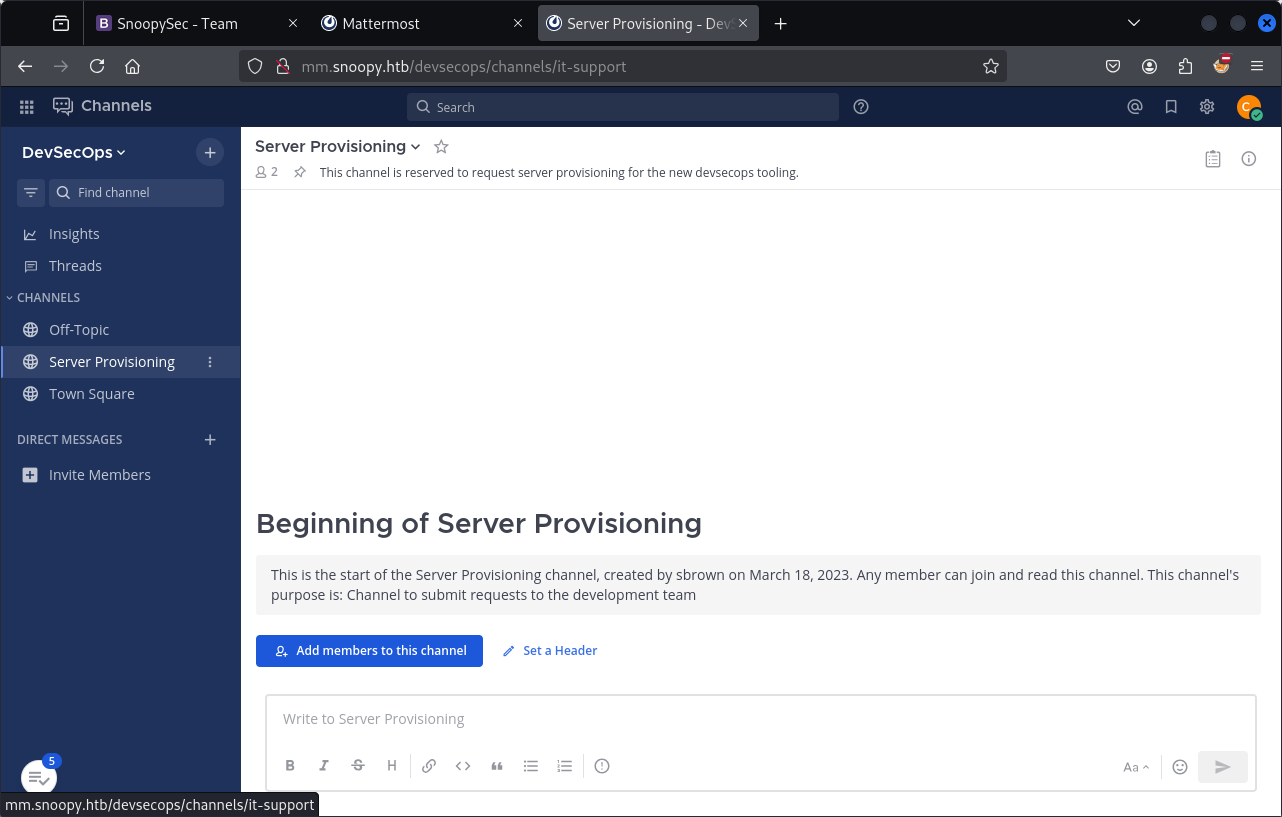Open the Town Square channel
Screen dimensions: 1282x817
coord(92,394)
